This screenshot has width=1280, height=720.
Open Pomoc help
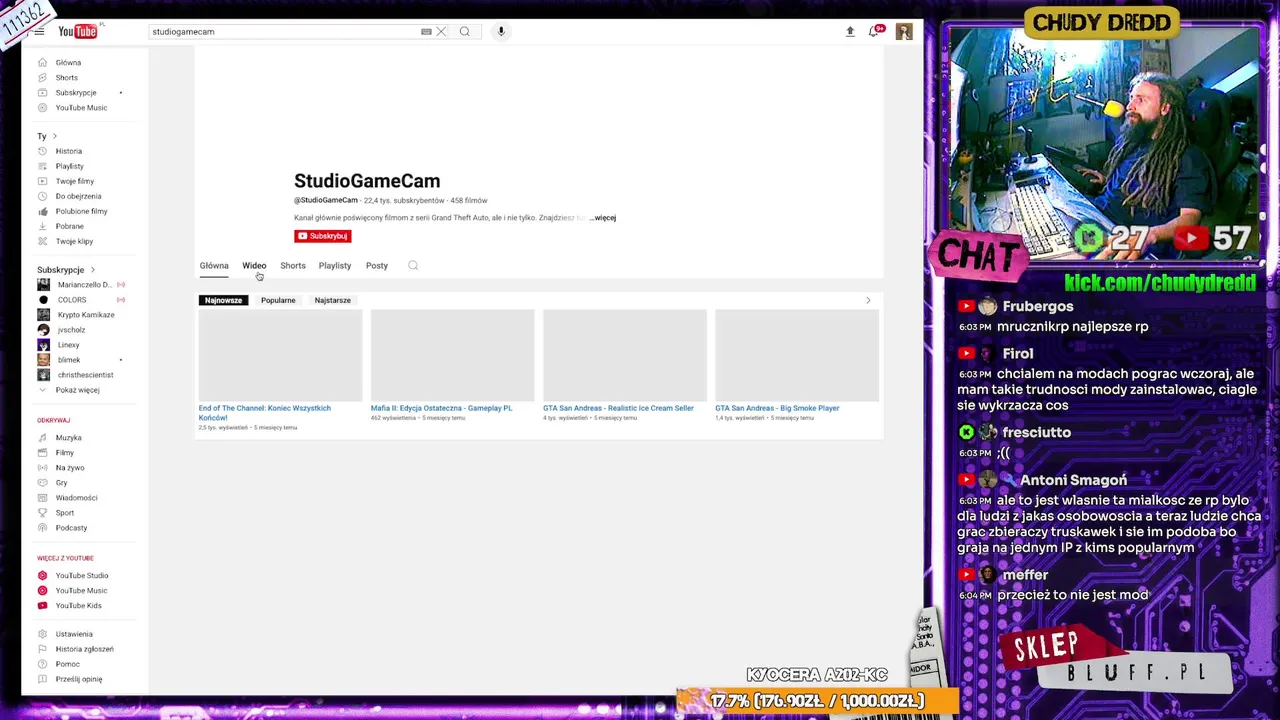(x=68, y=664)
